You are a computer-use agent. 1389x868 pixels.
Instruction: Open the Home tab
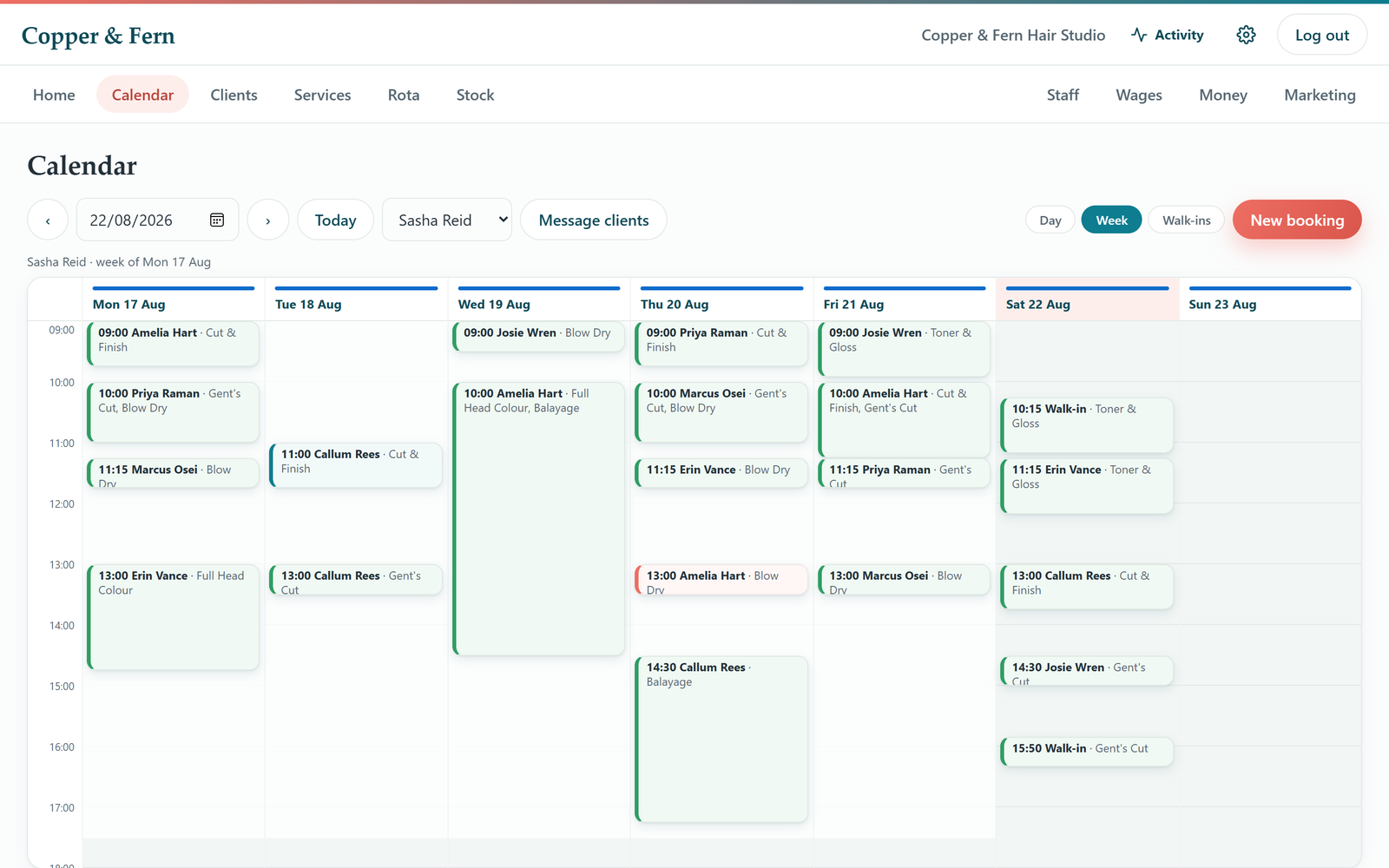54,95
